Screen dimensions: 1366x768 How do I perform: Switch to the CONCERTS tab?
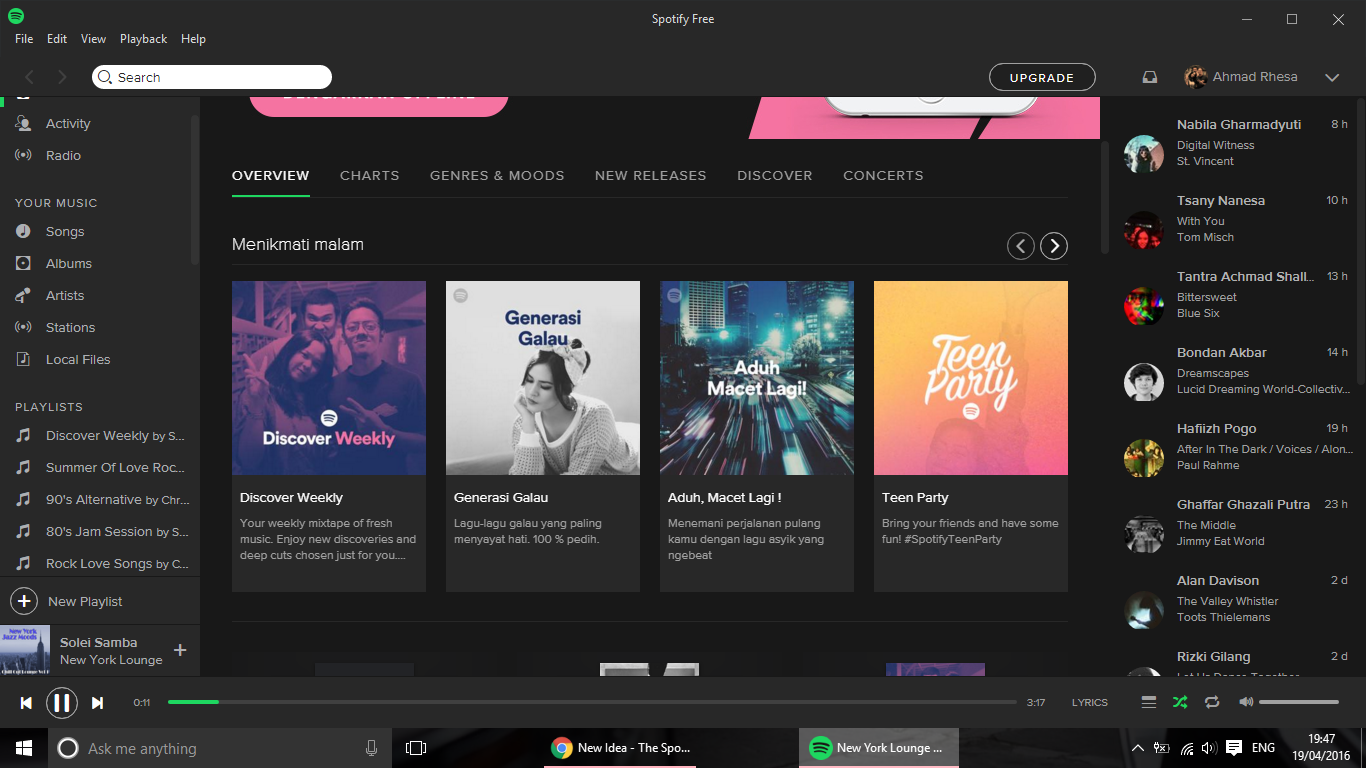pyautogui.click(x=883, y=175)
